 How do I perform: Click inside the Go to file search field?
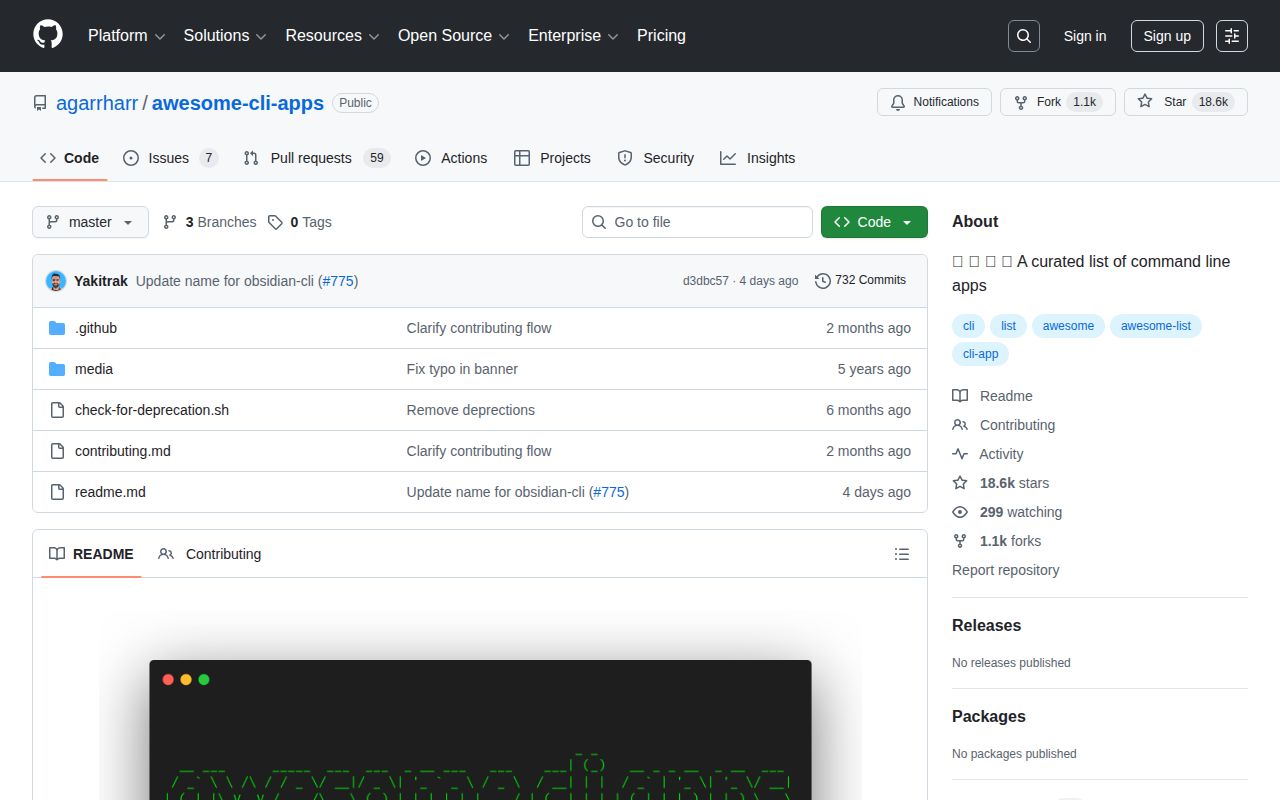(697, 222)
